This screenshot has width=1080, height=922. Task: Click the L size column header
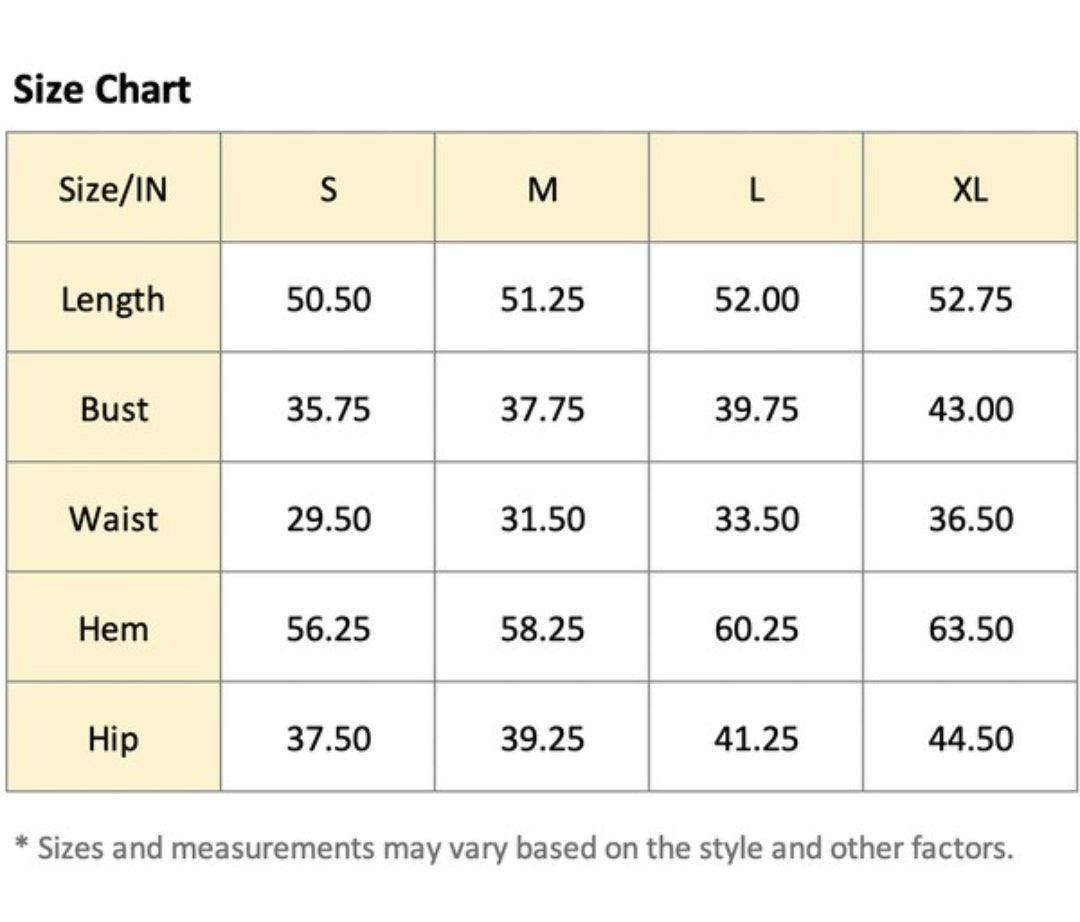(x=756, y=189)
